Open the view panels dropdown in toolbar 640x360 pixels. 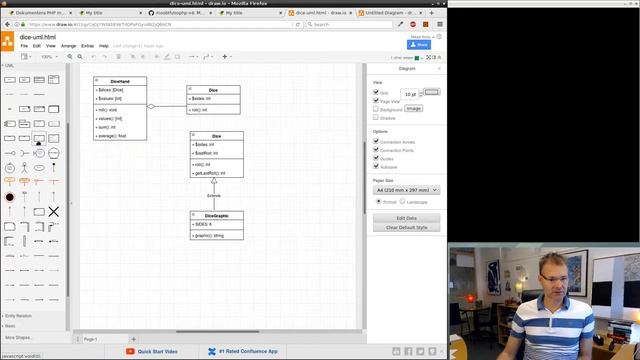(26, 57)
